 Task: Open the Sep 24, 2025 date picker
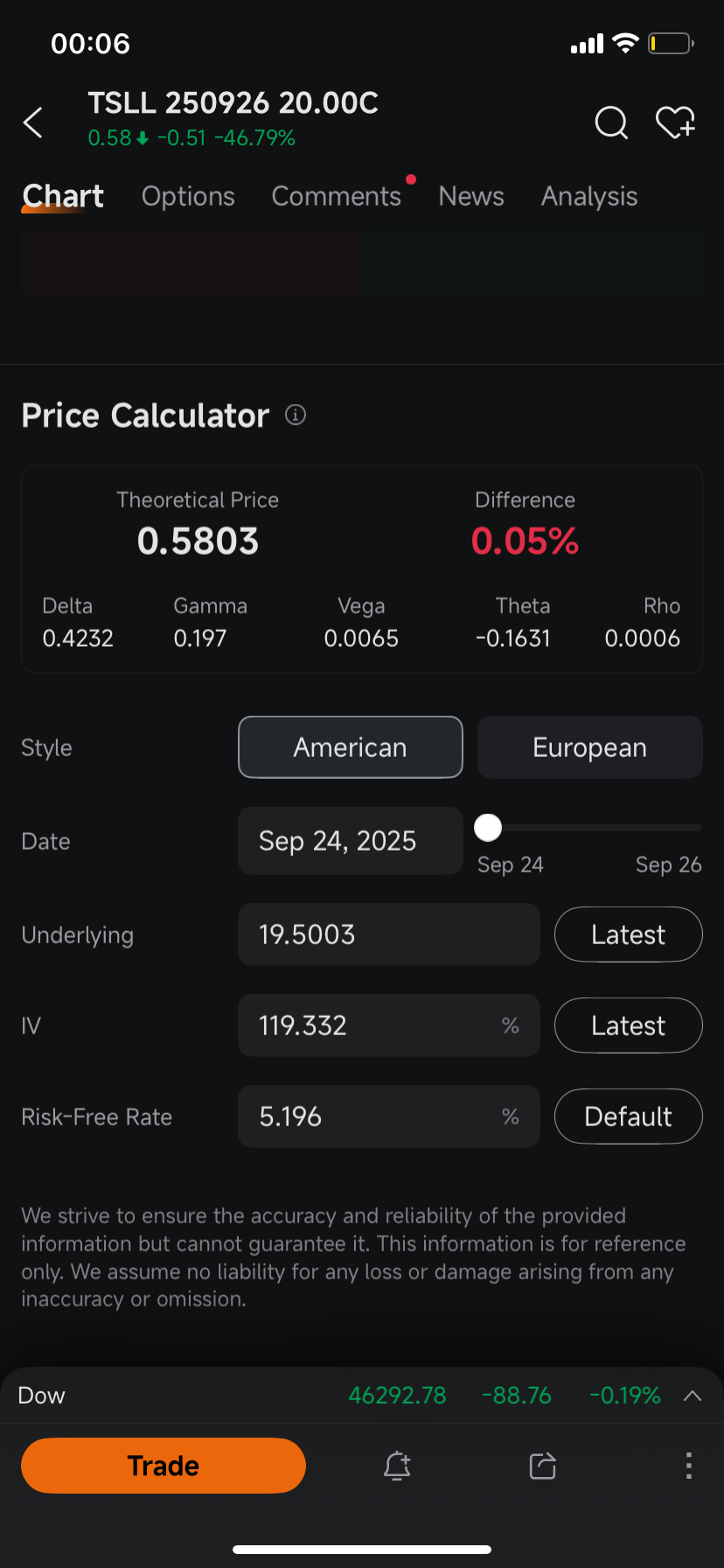coord(351,841)
